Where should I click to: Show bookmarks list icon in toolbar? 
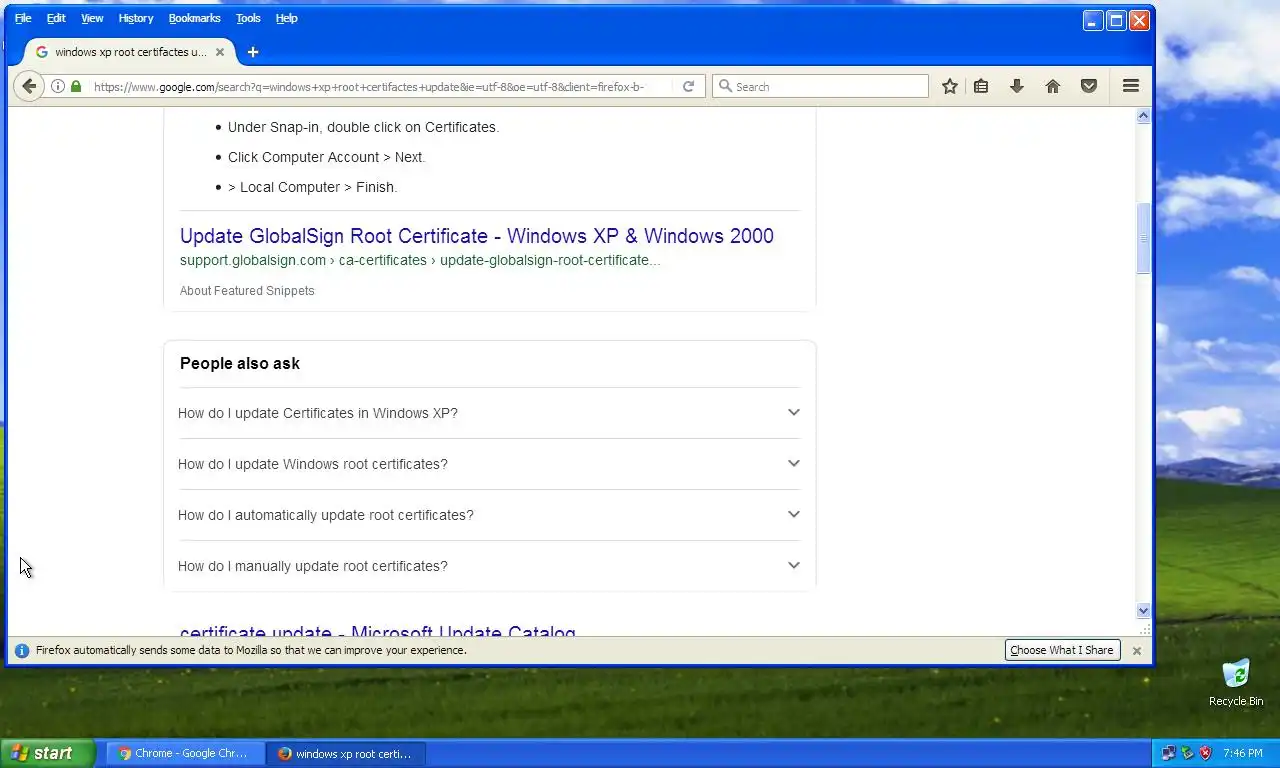click(981, 86)
